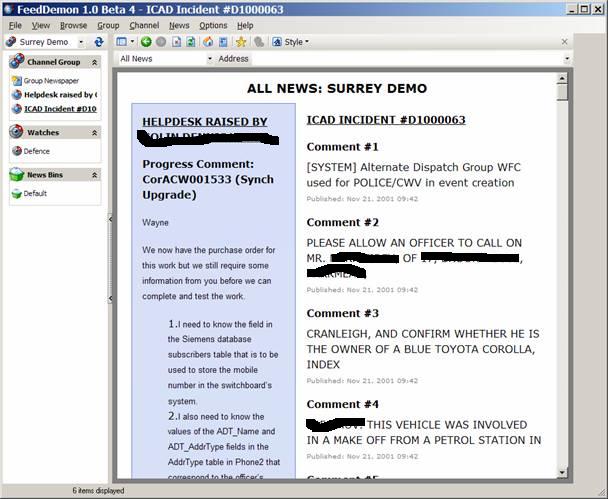Screen dimensions: 608x499
Task: Click the yellow star favorites icon
Action: click(241, 42)
